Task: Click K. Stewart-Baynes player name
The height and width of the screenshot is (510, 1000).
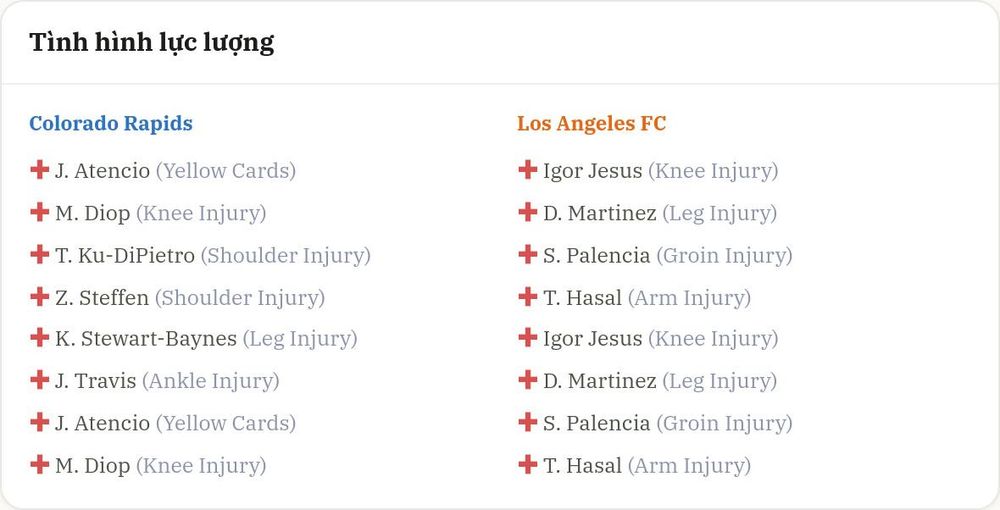Action: click(x=146, y=339)
